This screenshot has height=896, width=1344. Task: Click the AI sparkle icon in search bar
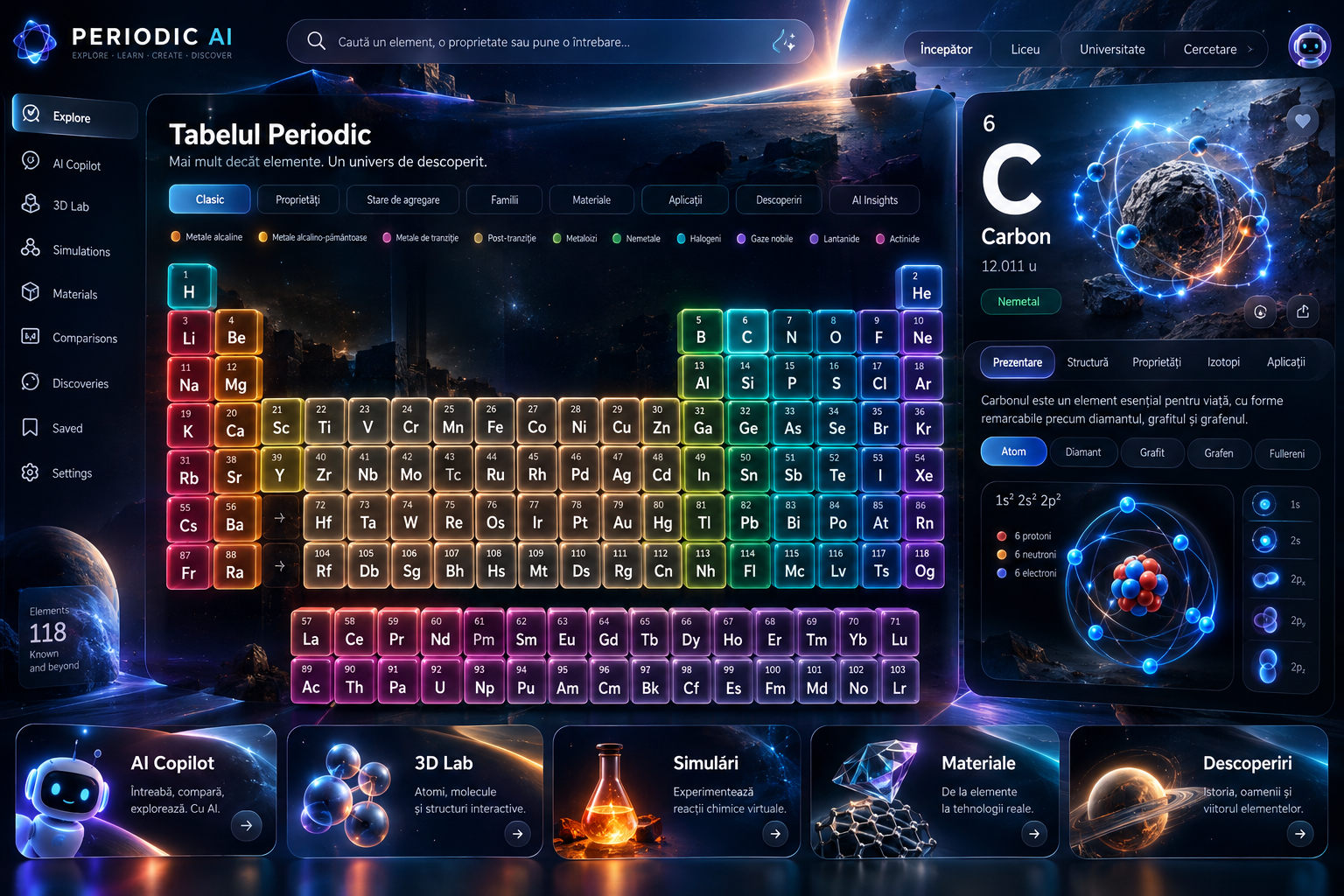(x=784, y=41)
